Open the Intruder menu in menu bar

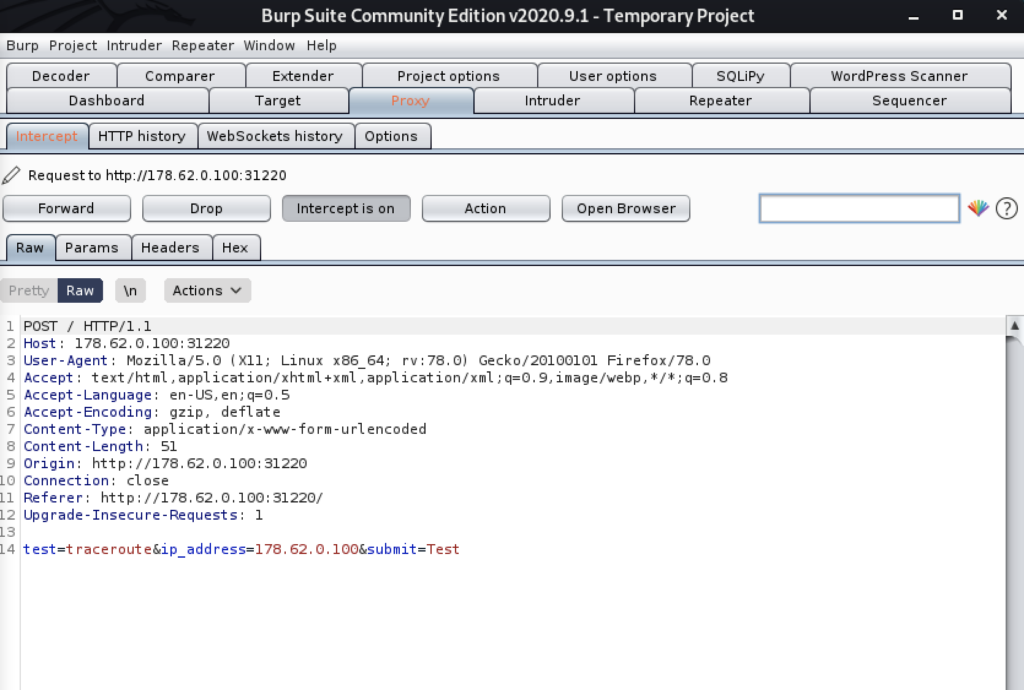pyautogui.click(x=134, y=46)
